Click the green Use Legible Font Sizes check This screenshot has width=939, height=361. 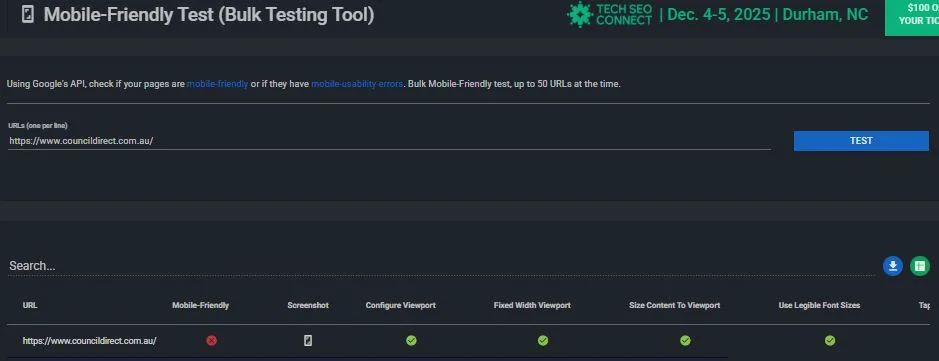(x=830, y=341)
